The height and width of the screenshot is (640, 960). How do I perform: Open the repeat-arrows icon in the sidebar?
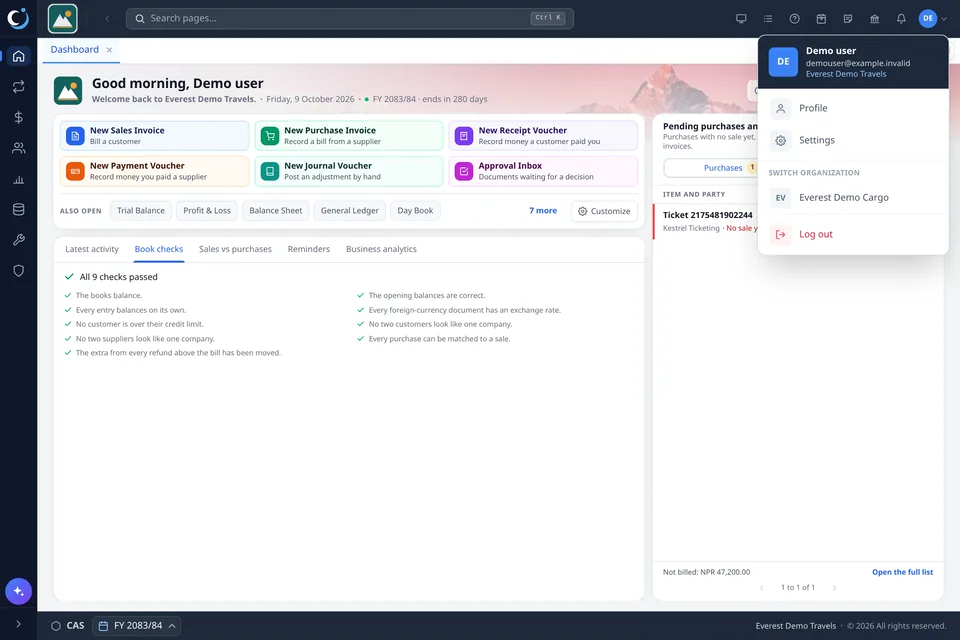[x=18, y=87]
